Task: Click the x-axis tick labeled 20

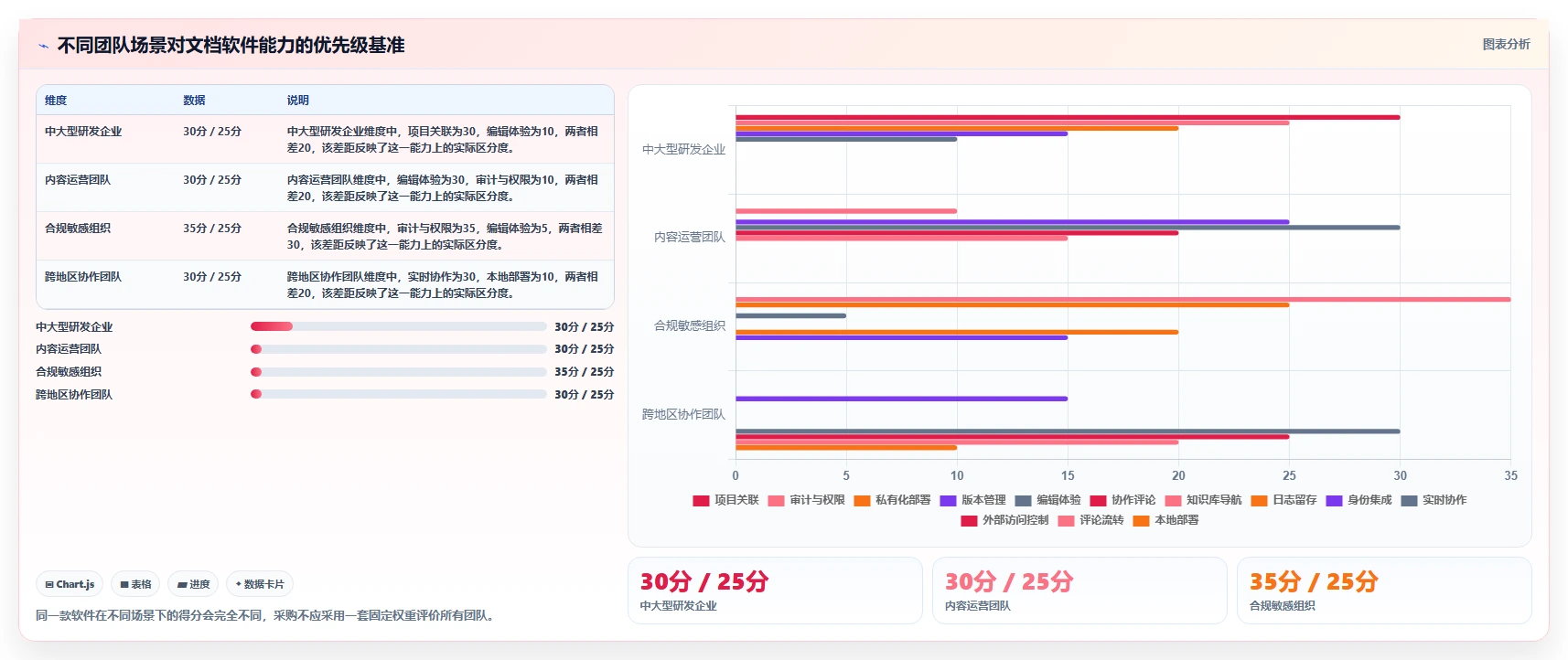Action: click(1178, 475)
